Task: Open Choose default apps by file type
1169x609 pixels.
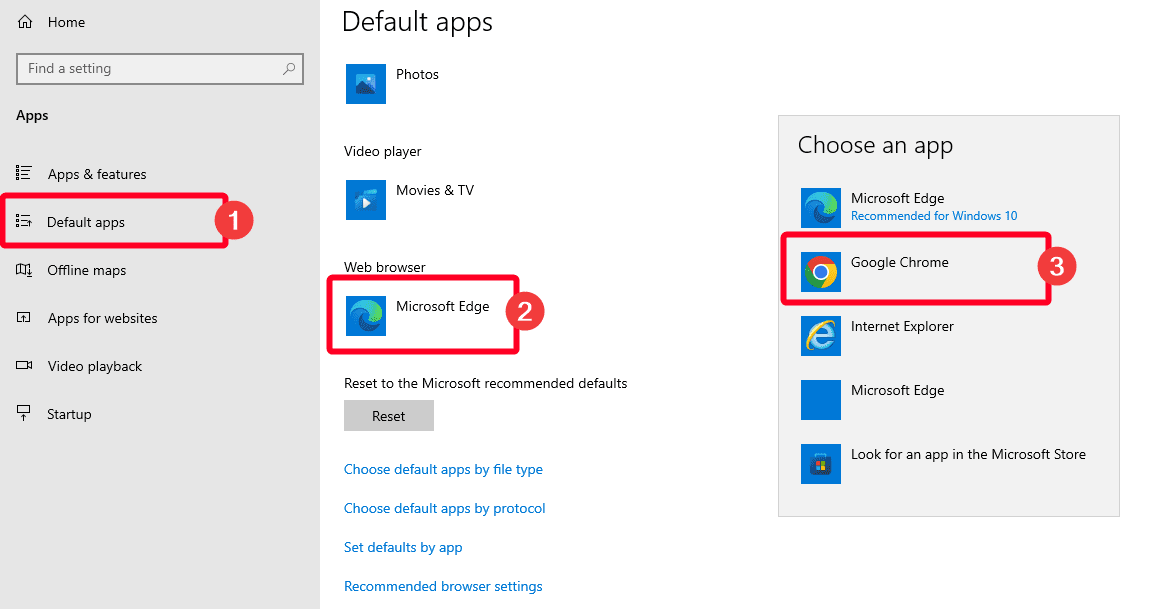Action: coord(443,469)
